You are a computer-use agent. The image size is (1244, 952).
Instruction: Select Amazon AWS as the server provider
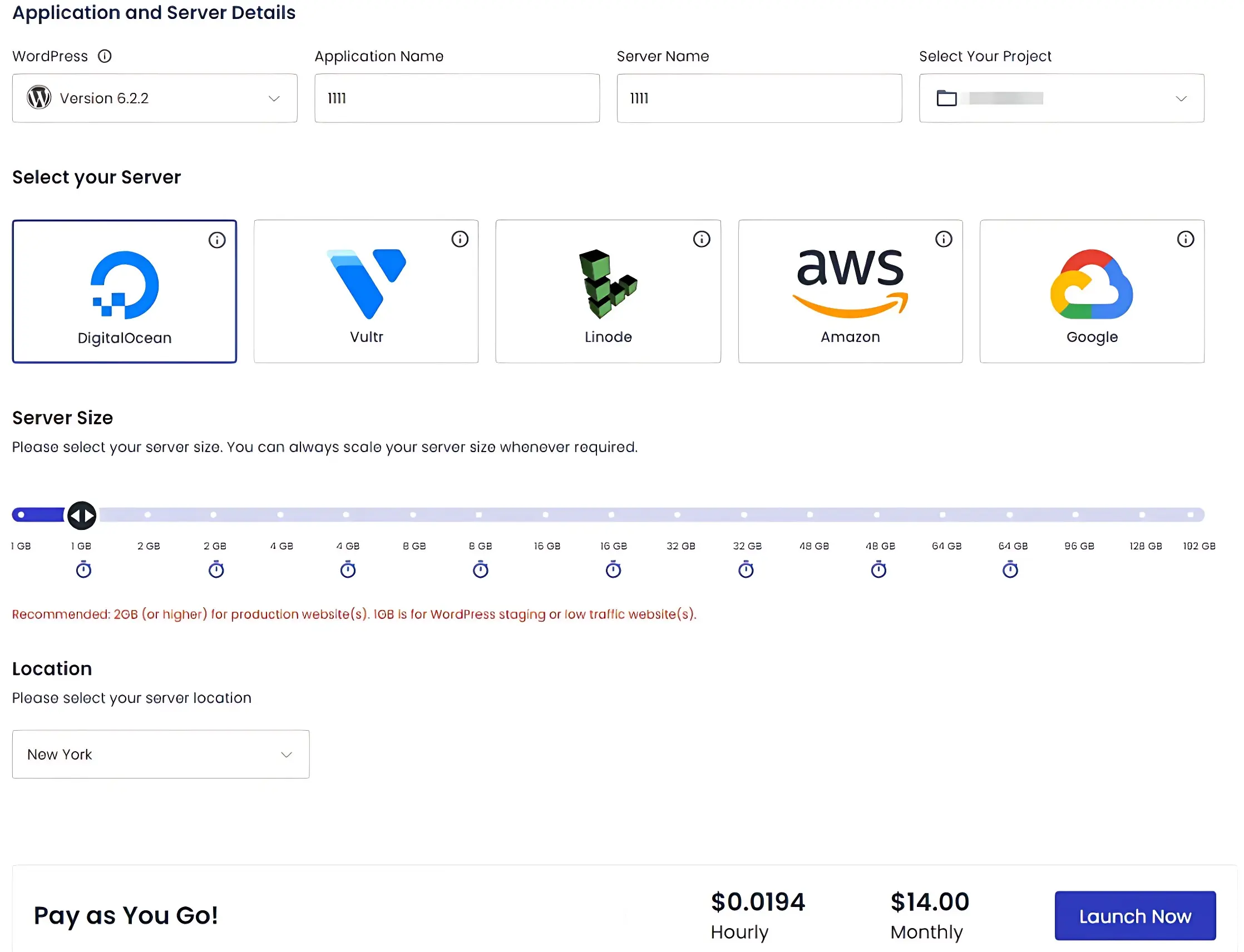850,291
